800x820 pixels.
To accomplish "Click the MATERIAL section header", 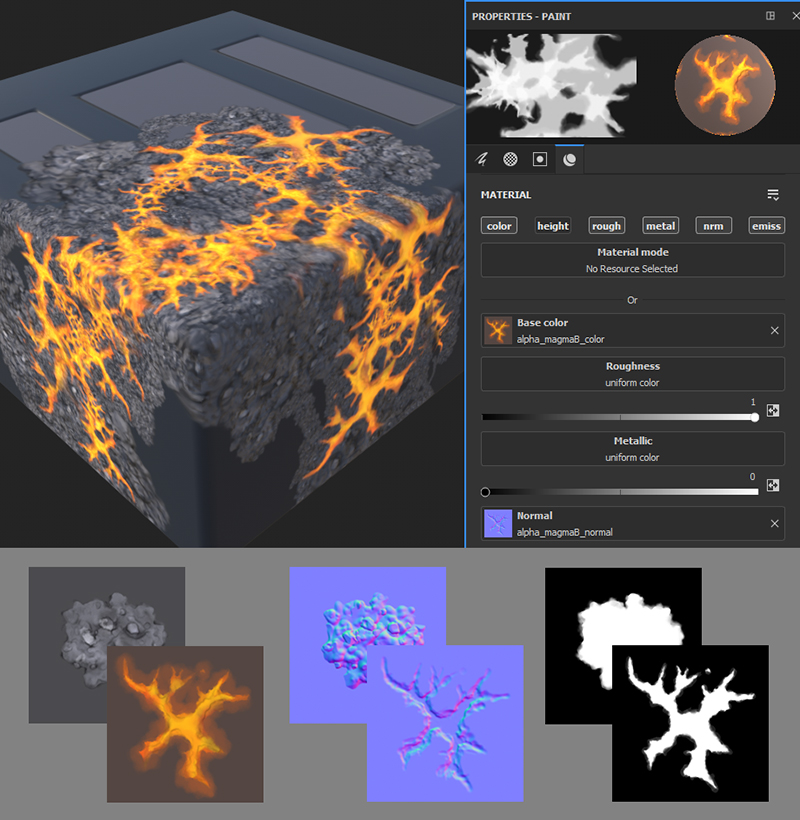I will [506, 195].
